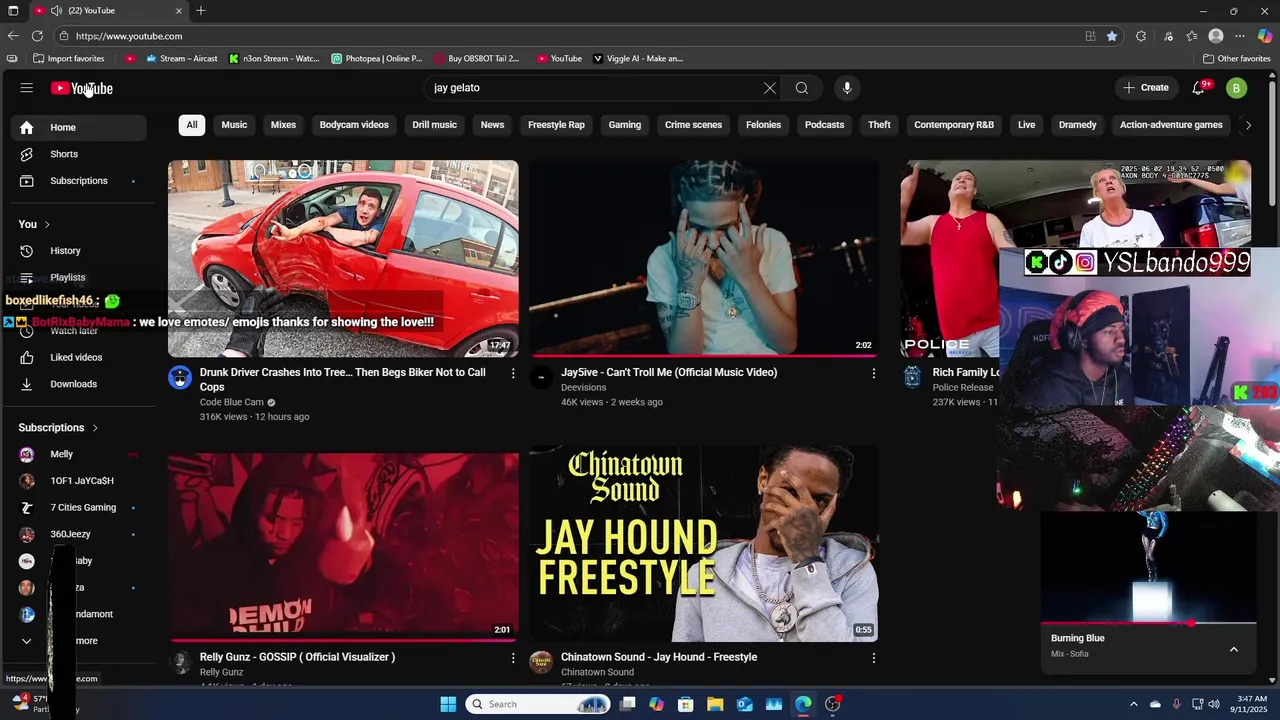
Task: Expand the Subscriptions section header
Action: point(58,428)
